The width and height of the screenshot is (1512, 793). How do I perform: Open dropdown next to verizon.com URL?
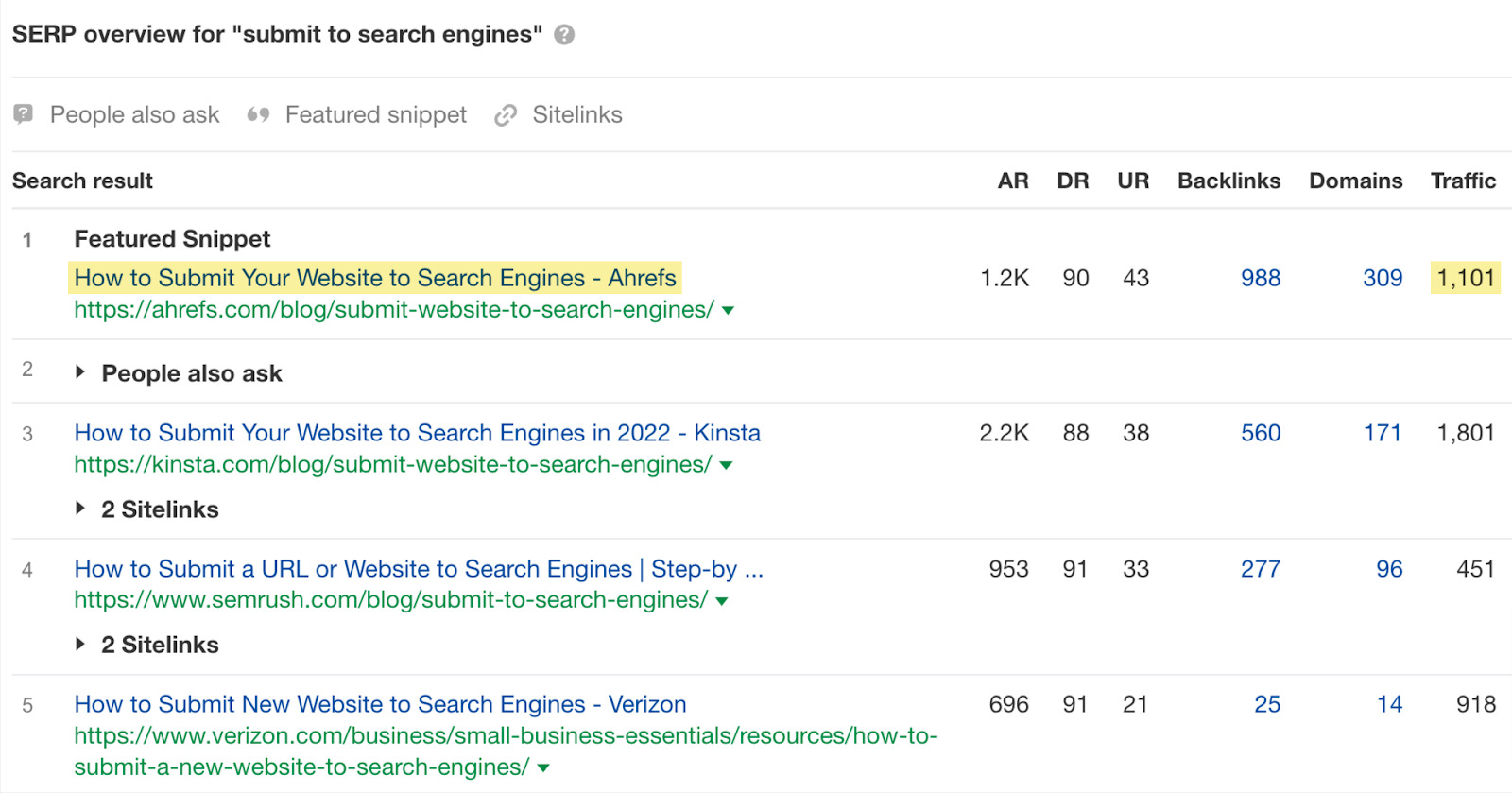(x=543, y=768)
